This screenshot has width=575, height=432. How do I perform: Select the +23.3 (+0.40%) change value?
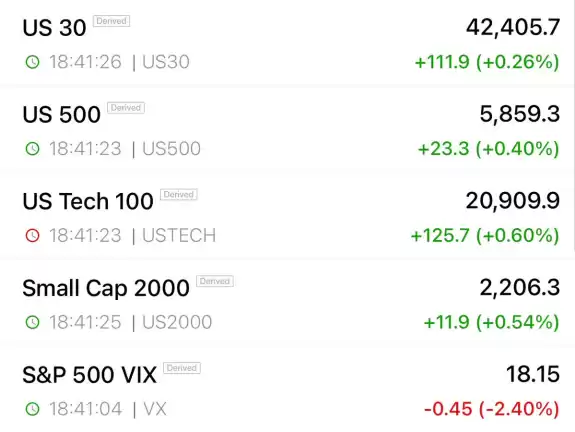pos(488,149)
